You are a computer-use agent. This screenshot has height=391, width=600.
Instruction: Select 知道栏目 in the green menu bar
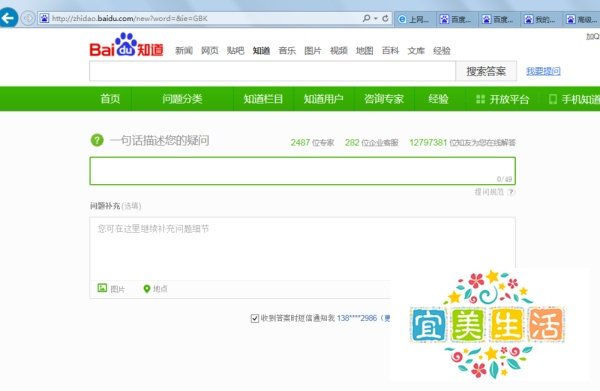tap(263, 99)
